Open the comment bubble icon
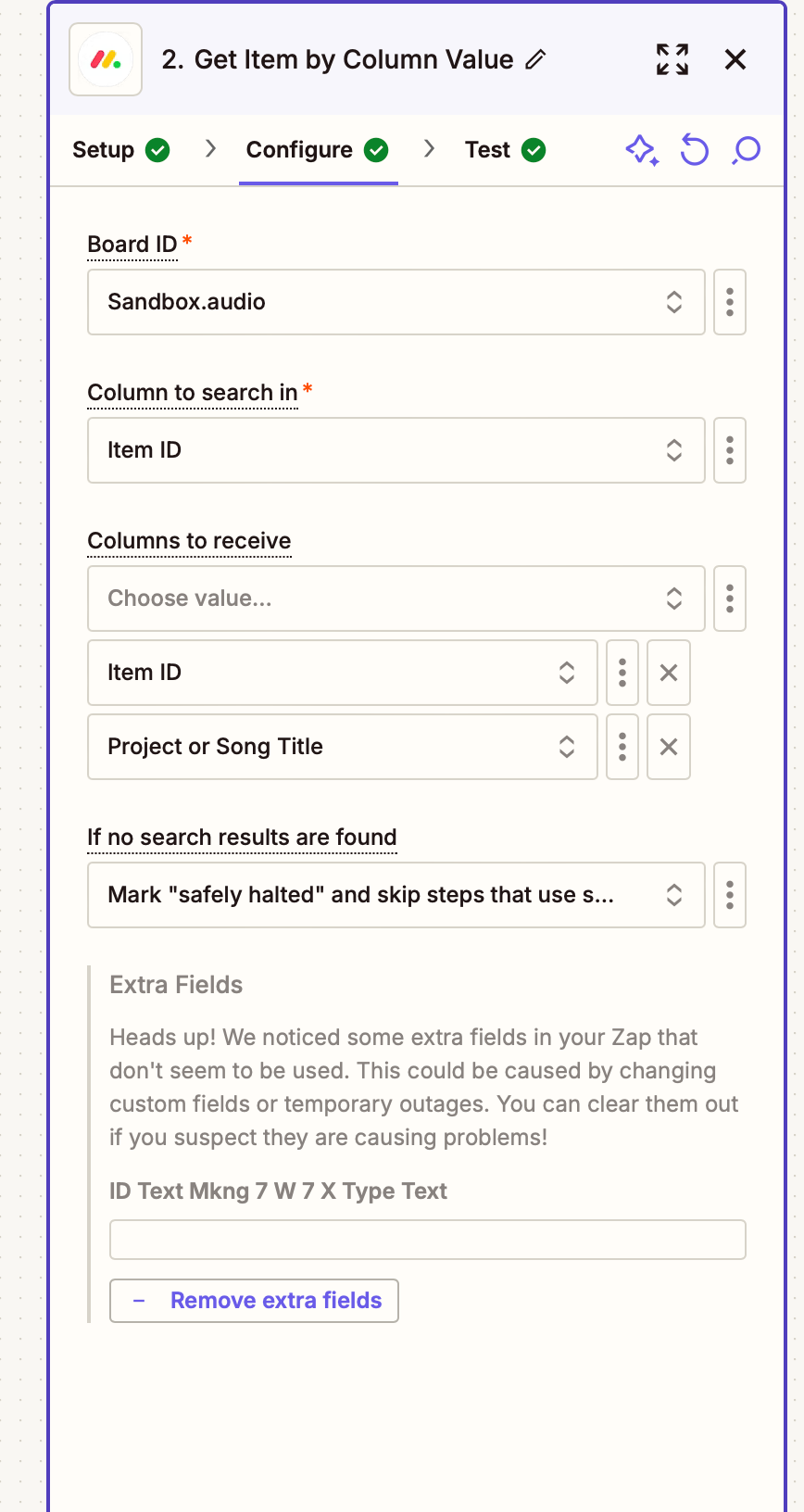 click(746, 150)
